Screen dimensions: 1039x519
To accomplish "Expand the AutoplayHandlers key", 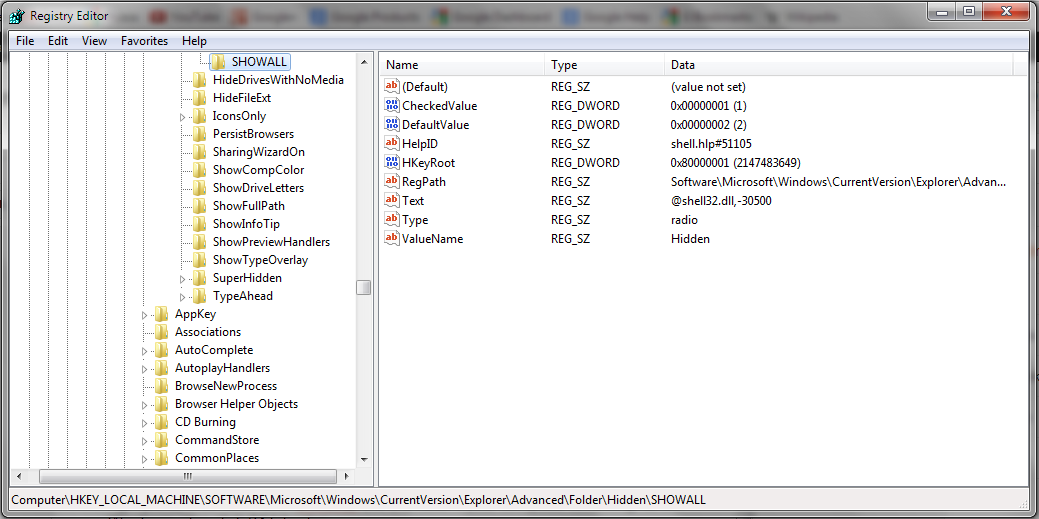I will [144, 369].
